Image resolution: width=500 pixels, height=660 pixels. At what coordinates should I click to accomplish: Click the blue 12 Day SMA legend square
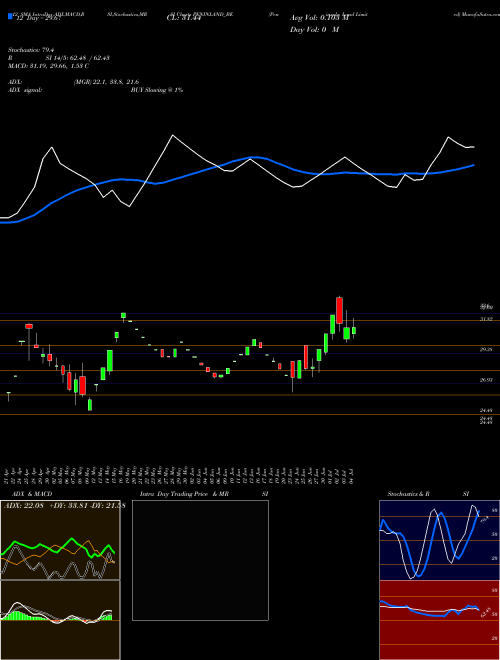pos(10,16)
